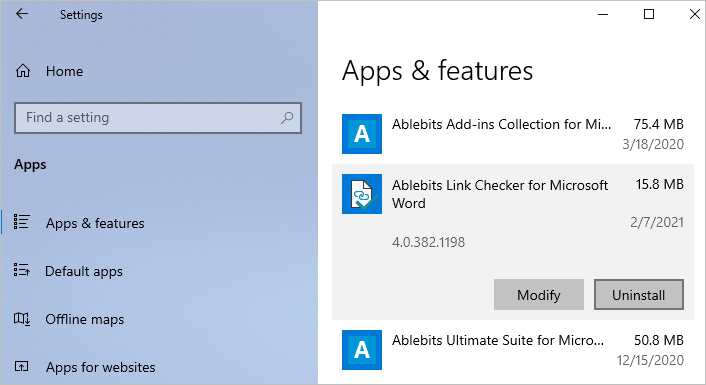Viewport: 706px width, 385px height.
Task: Click the Apps for websites icon
Action: click(22, 366)
